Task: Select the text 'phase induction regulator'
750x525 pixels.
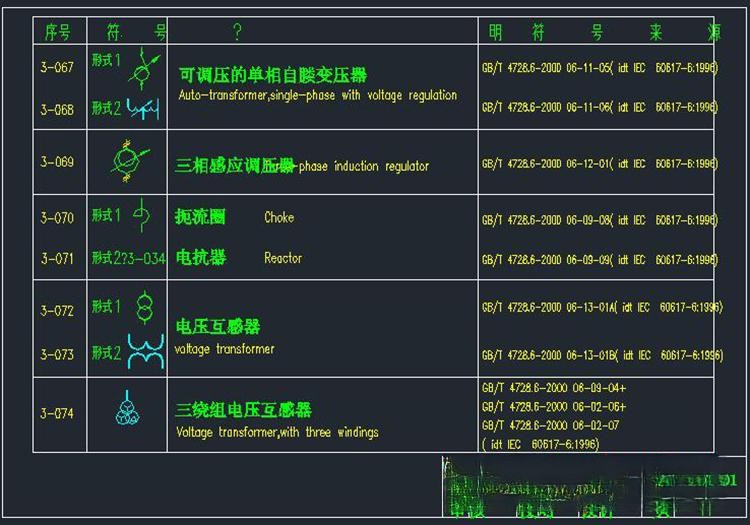Action: [364, 166]
